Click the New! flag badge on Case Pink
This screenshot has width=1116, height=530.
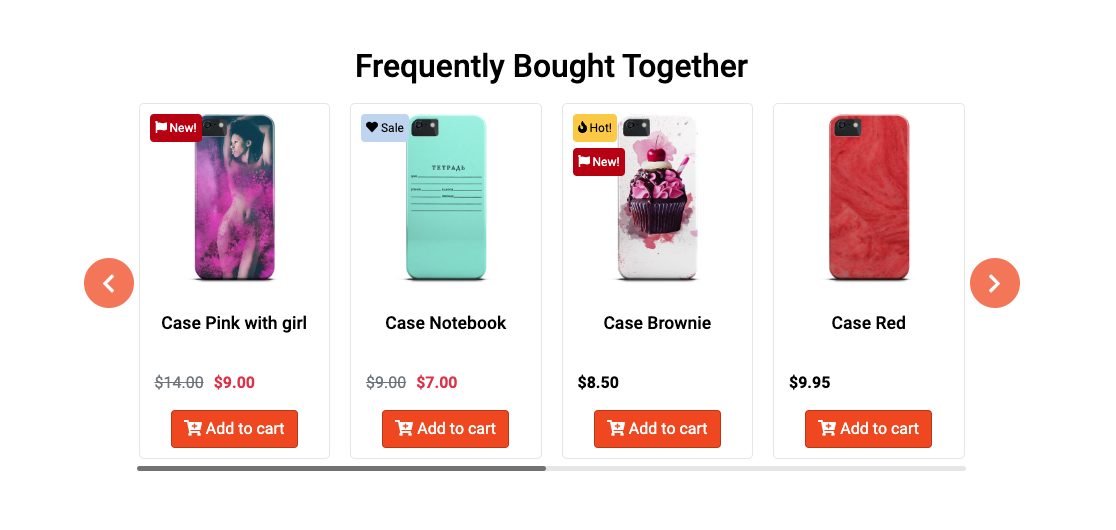pyautogui.click(x=176, y=128)
